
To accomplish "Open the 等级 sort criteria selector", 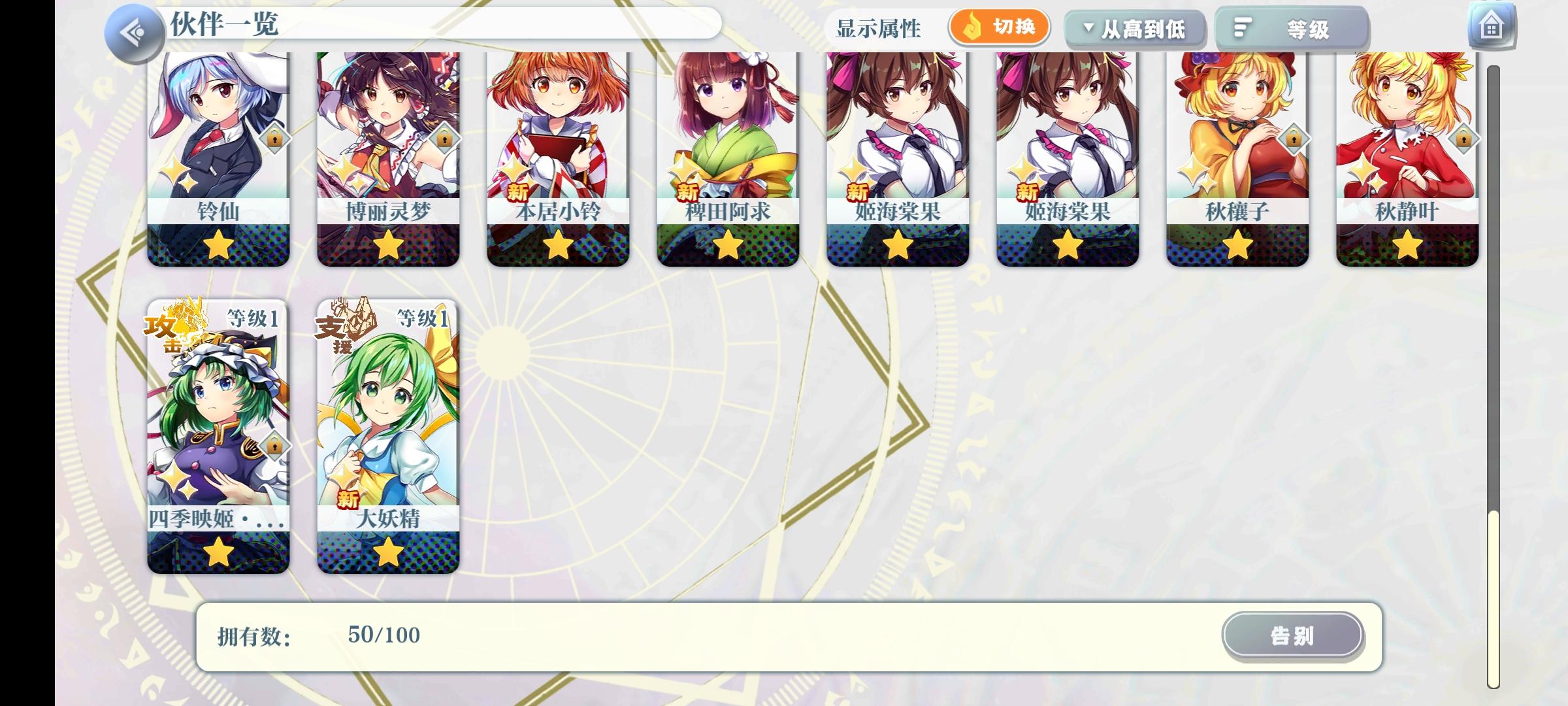I will 1292,29.
